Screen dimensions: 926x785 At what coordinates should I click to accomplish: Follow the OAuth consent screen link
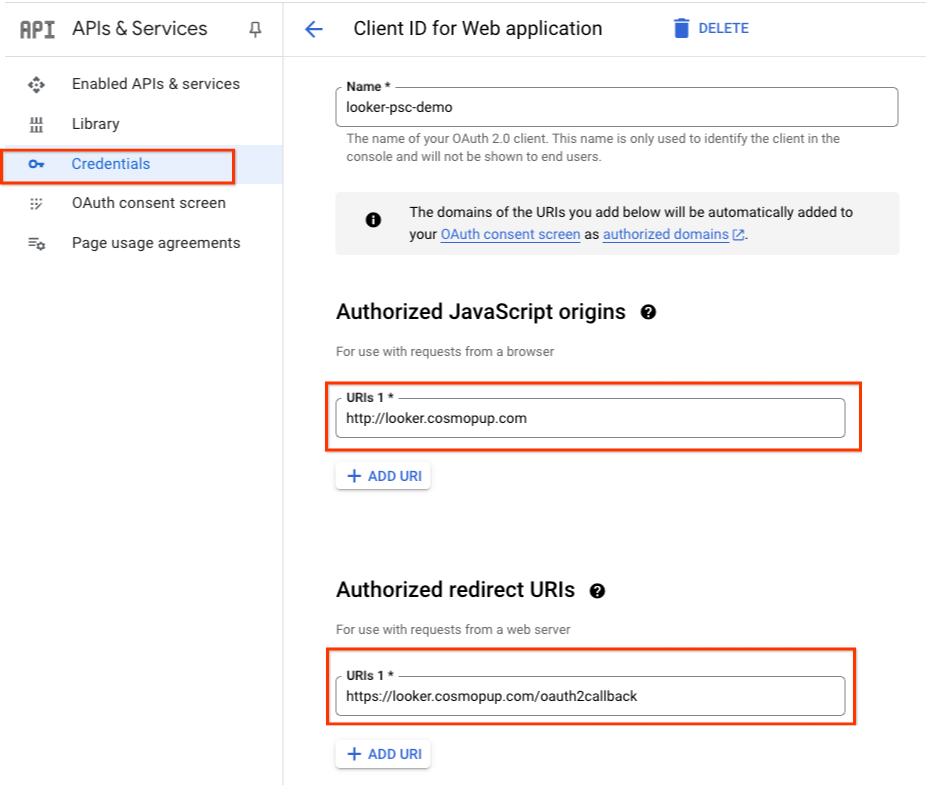(x=510, y=234)
